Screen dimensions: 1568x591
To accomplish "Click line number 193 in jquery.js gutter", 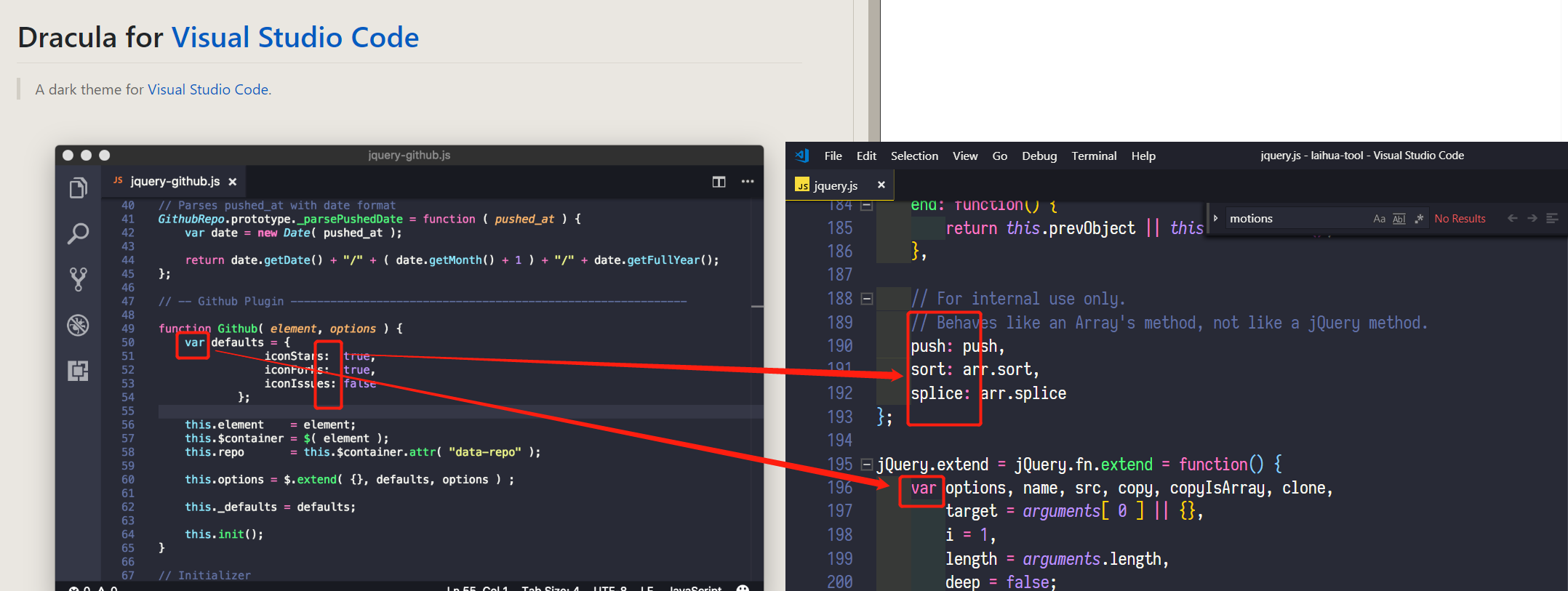I will click(x=840, y=417).
